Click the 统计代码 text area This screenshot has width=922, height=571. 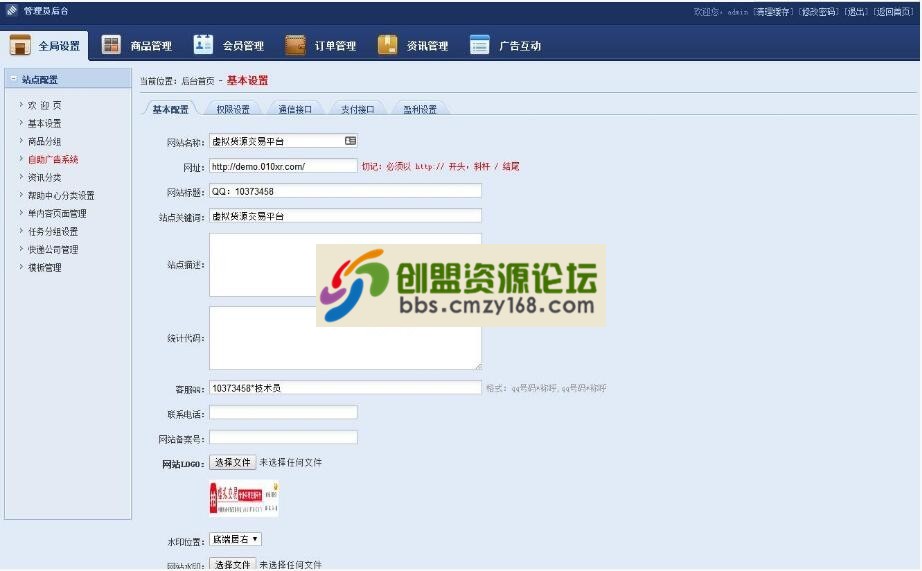345,338
